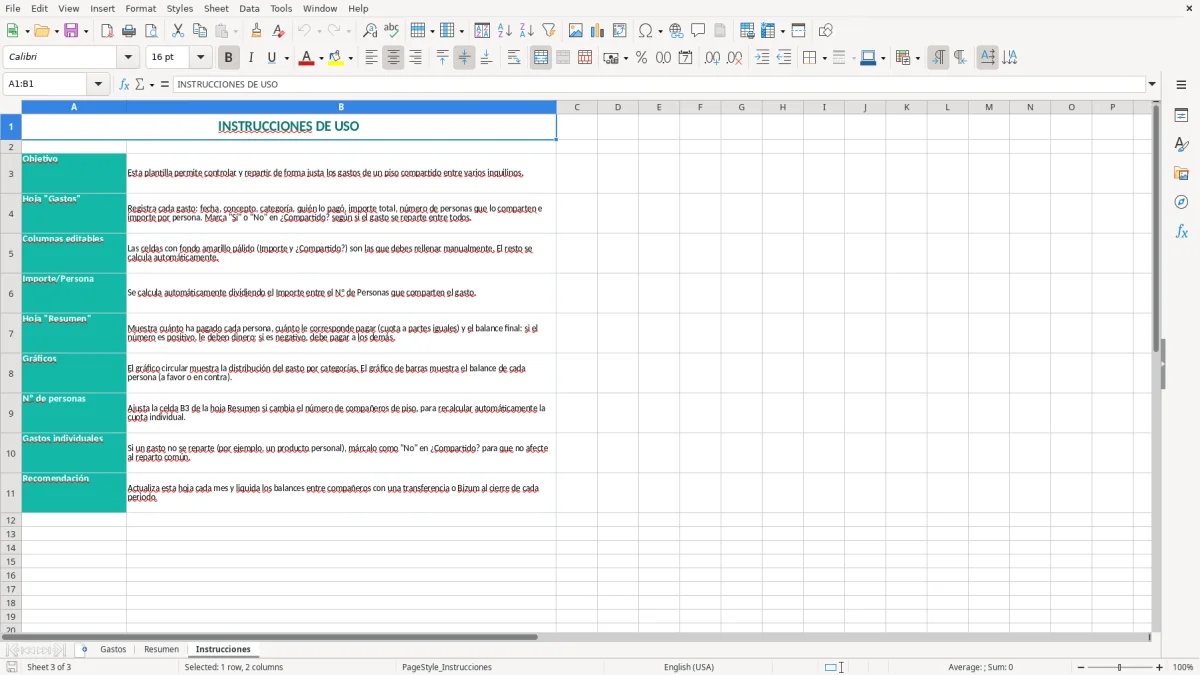
Task: Increase cell indent
Action: click(762, 58)
